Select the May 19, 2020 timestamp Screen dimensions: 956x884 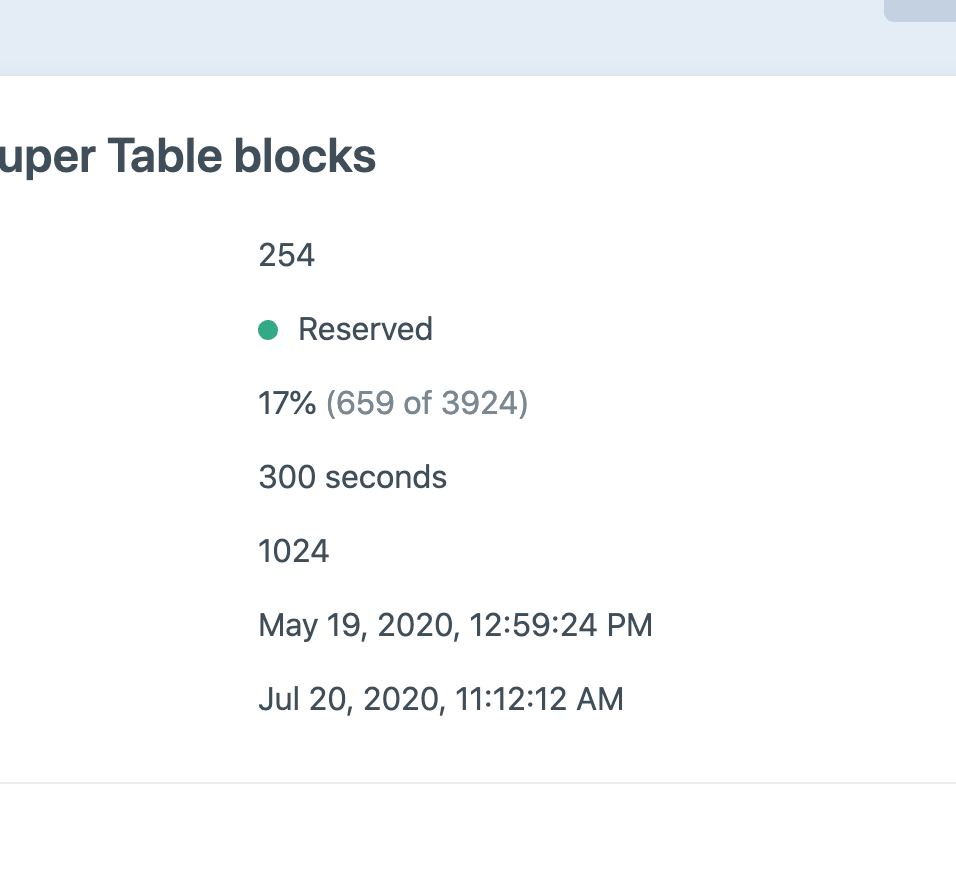[x=455, y=625]
